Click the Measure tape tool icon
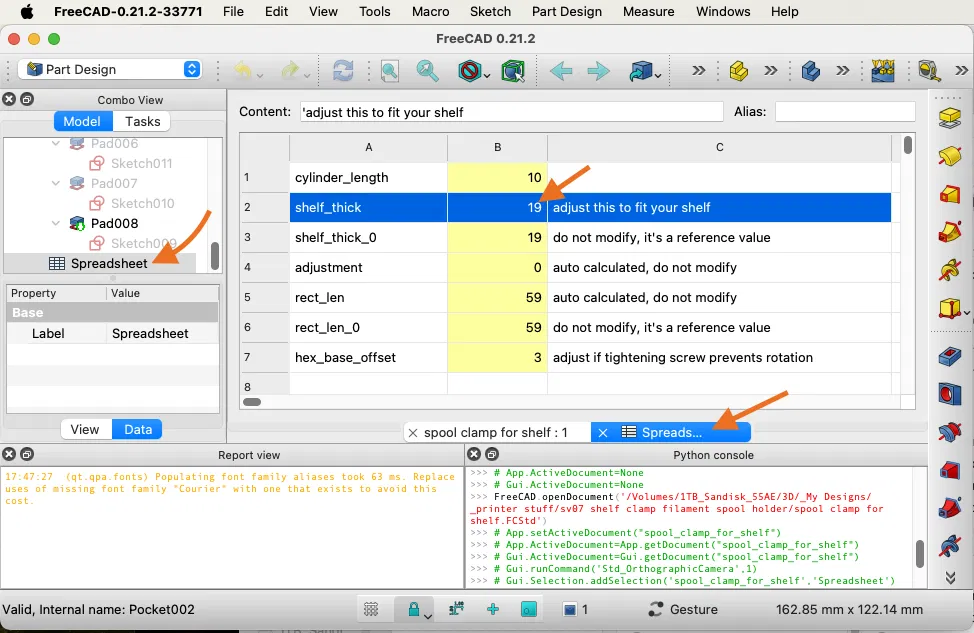Viewport: 974px width, 633px height. [929, 71]
